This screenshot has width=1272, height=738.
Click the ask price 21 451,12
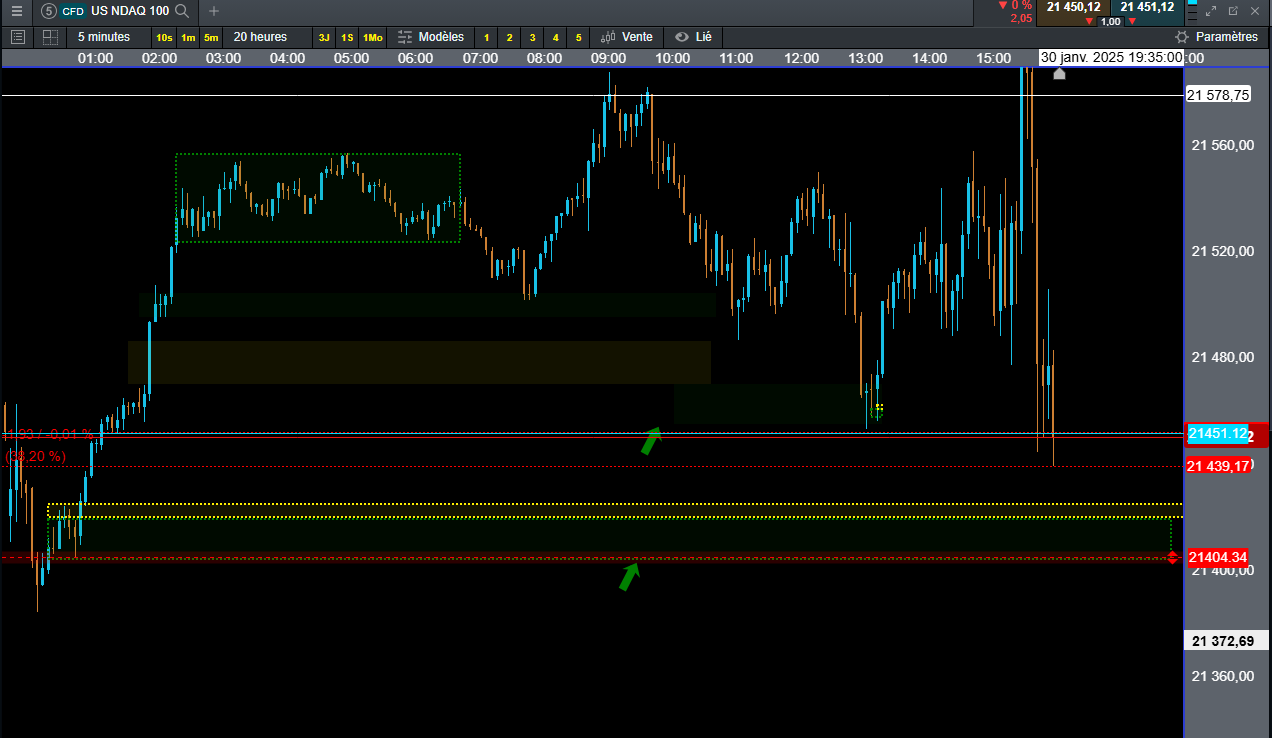(1147, 7)
